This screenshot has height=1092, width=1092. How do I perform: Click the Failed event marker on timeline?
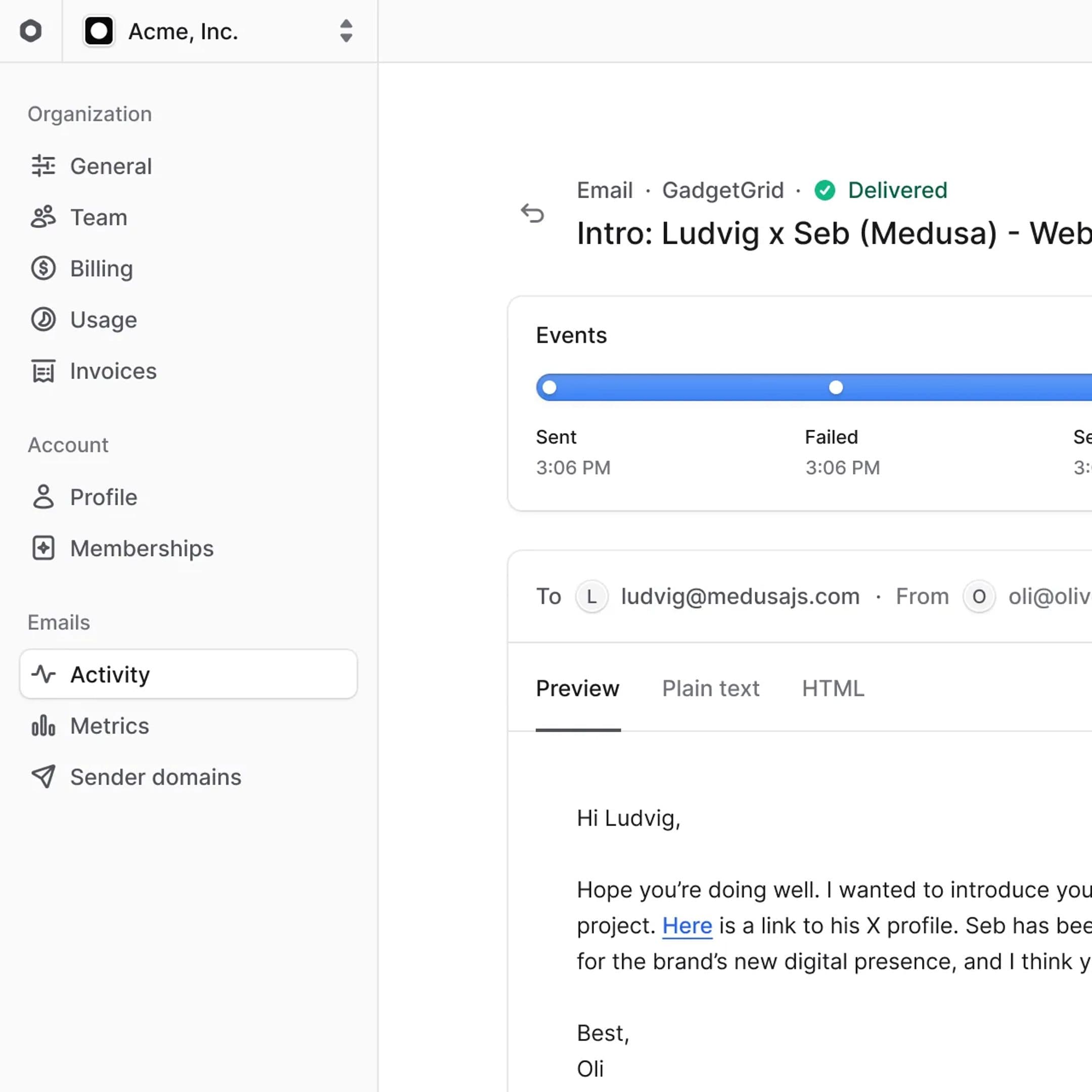pyautogui.click(x=835, y=387)
